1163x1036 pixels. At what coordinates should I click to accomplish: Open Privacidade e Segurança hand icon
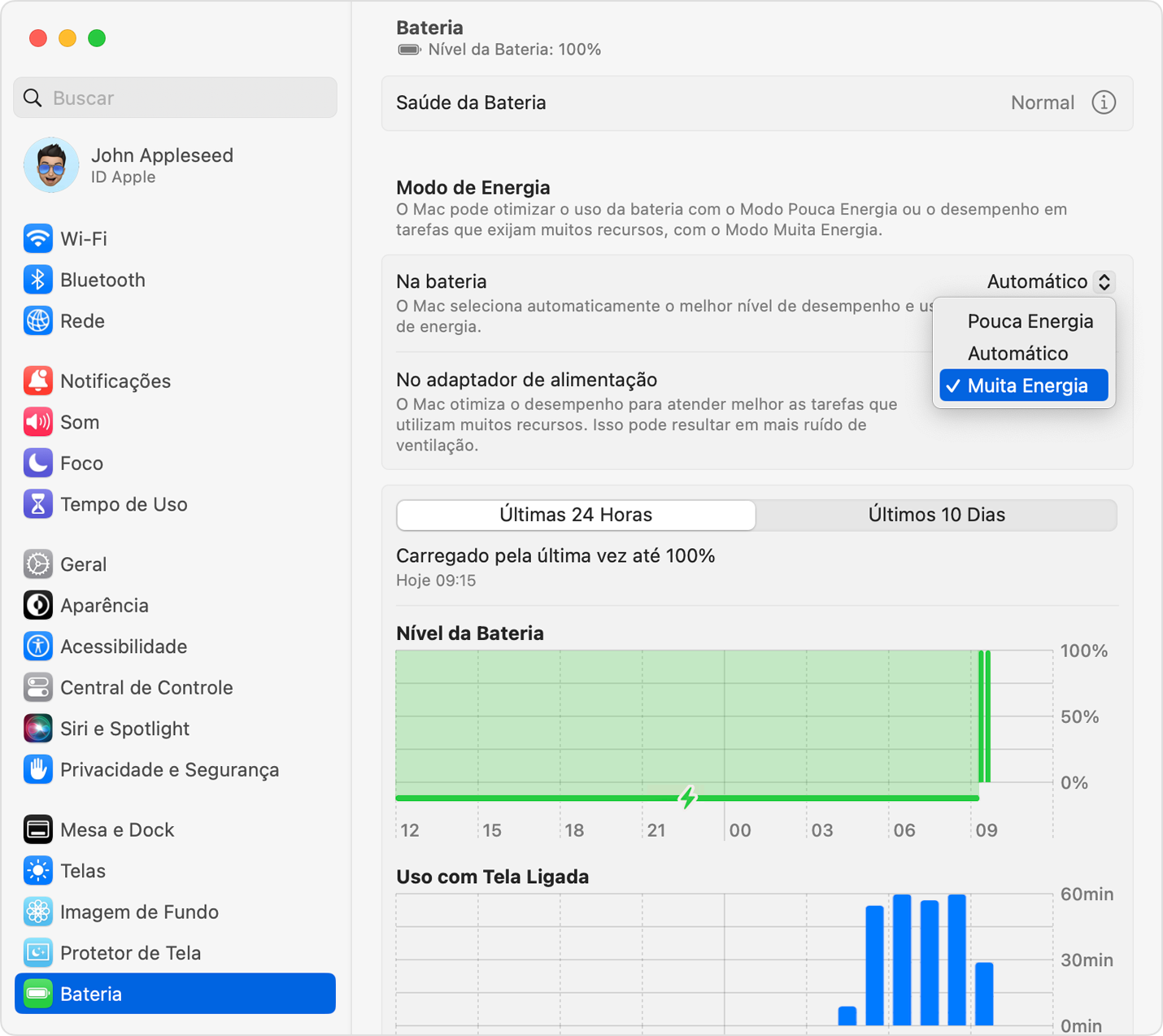tap(37, 769)
